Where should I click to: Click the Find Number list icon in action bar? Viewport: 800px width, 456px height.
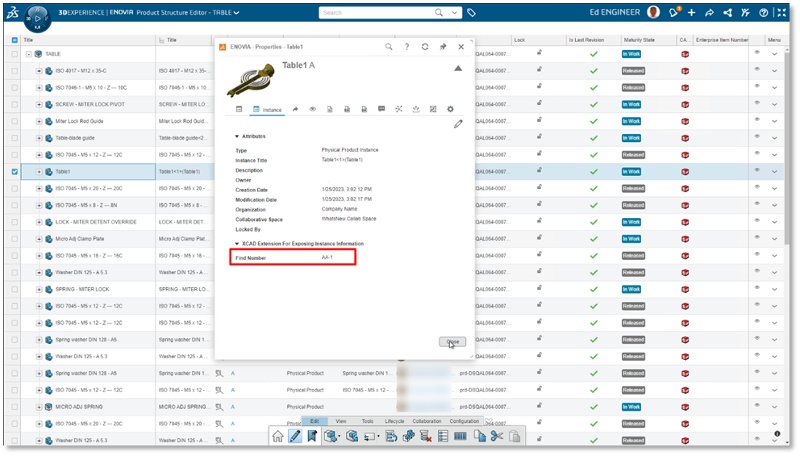443,436
